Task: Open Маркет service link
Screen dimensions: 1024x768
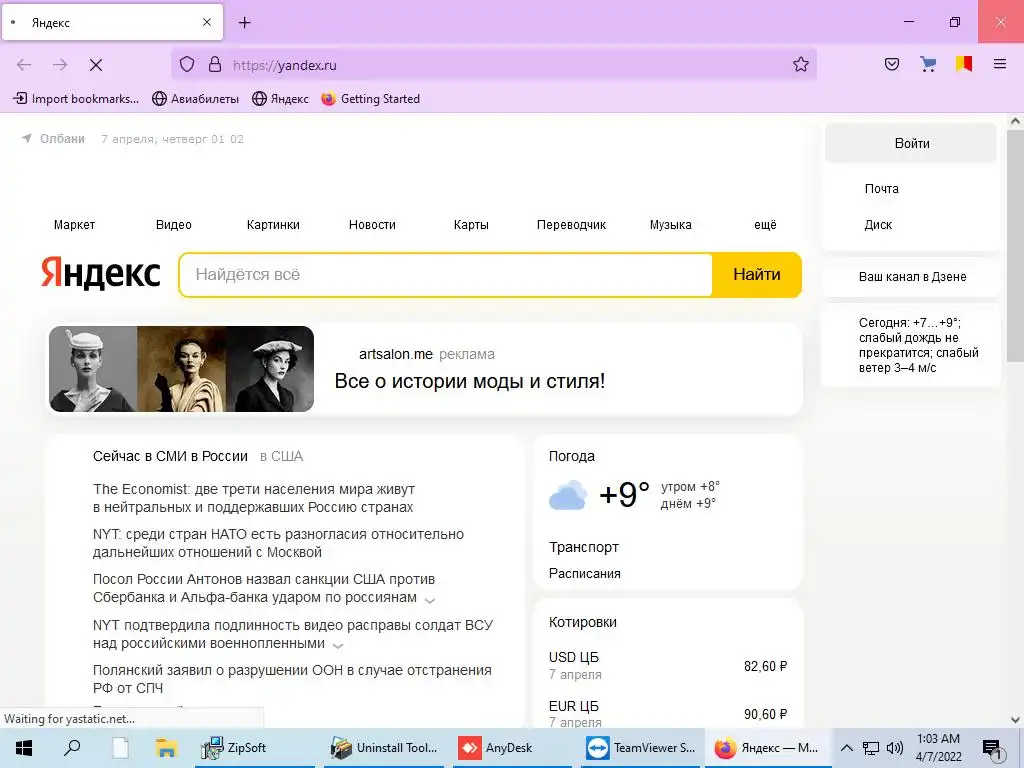Action: pyautogui.click(x=74, y=225)
